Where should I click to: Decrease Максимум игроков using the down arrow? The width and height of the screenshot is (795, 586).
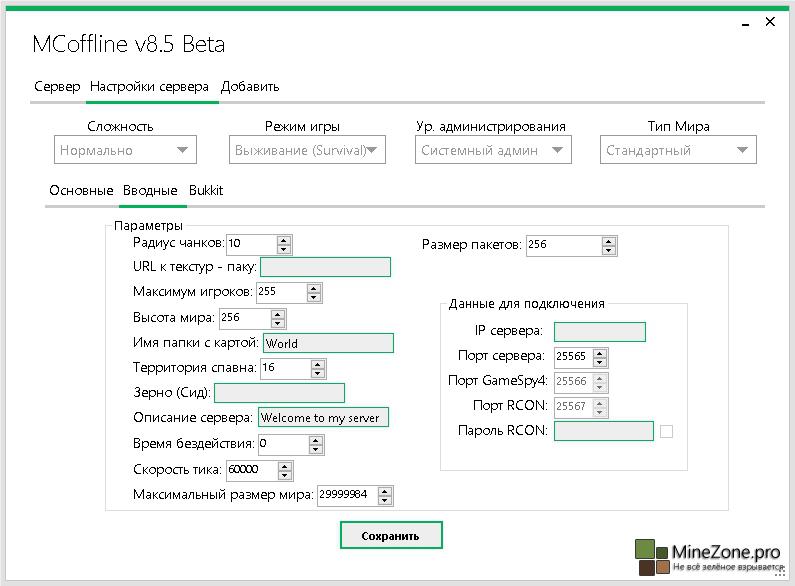[314, 297]
